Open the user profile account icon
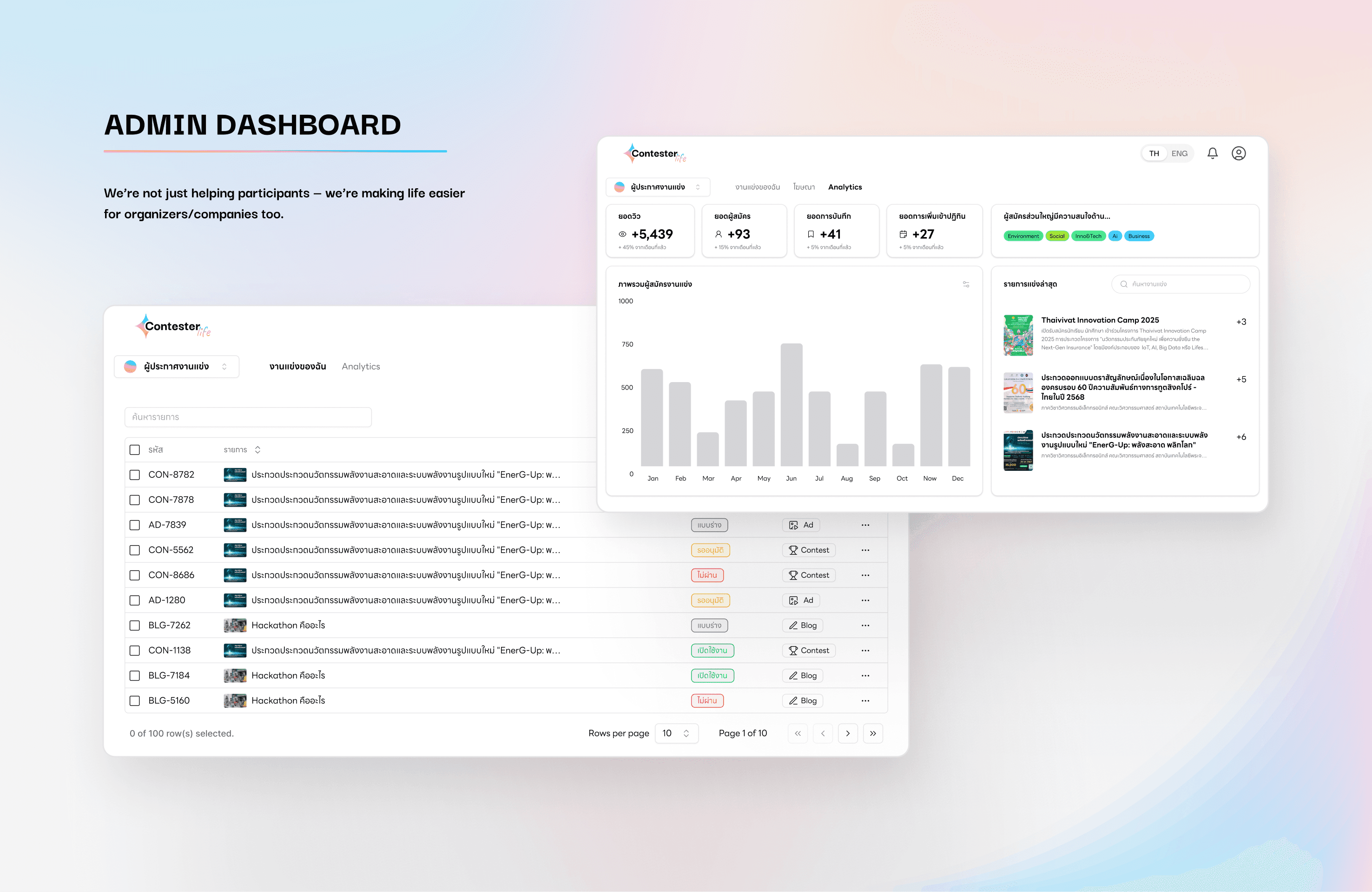The height and width of the screenshot is (892, 1372). tap(1238, 153)
